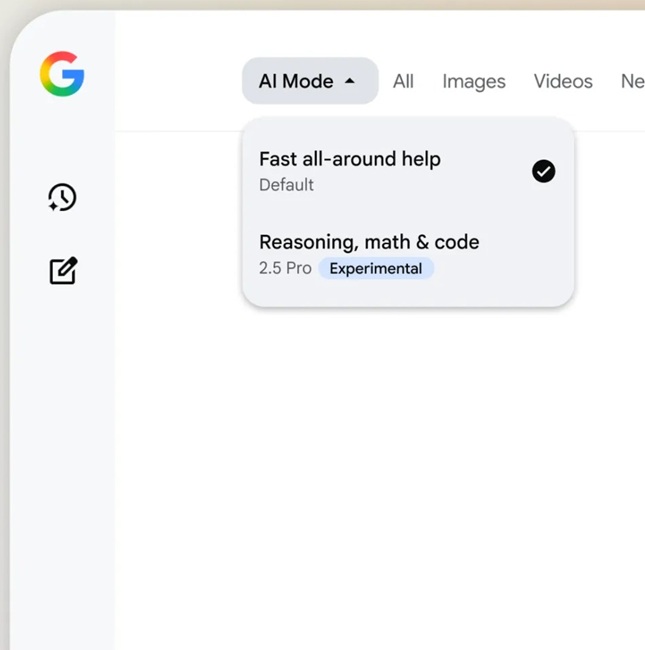Switch to the All tab
The image size is (645, 650).
[x=403, y=81]
